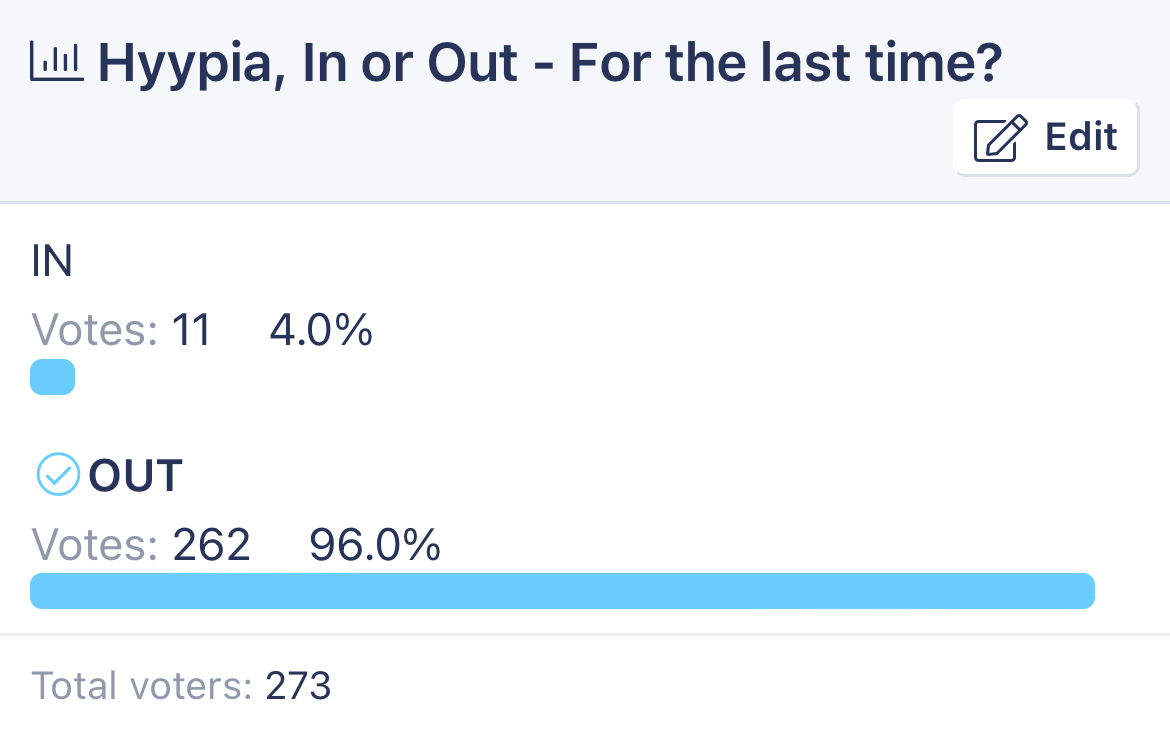Click the IN votes count 11

point(191,331)
